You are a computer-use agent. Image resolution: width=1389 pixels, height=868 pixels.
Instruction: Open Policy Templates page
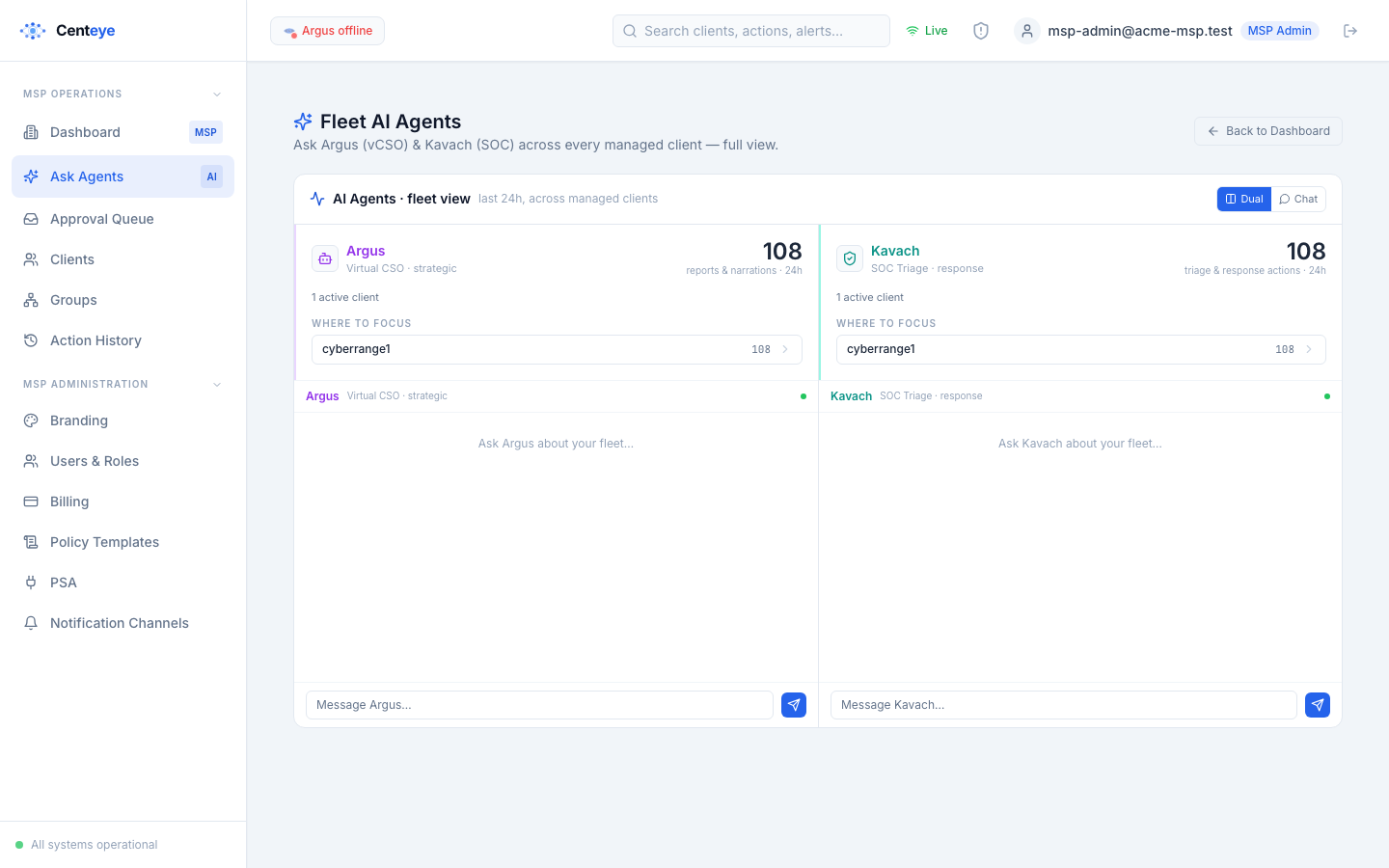pos(123,542)
